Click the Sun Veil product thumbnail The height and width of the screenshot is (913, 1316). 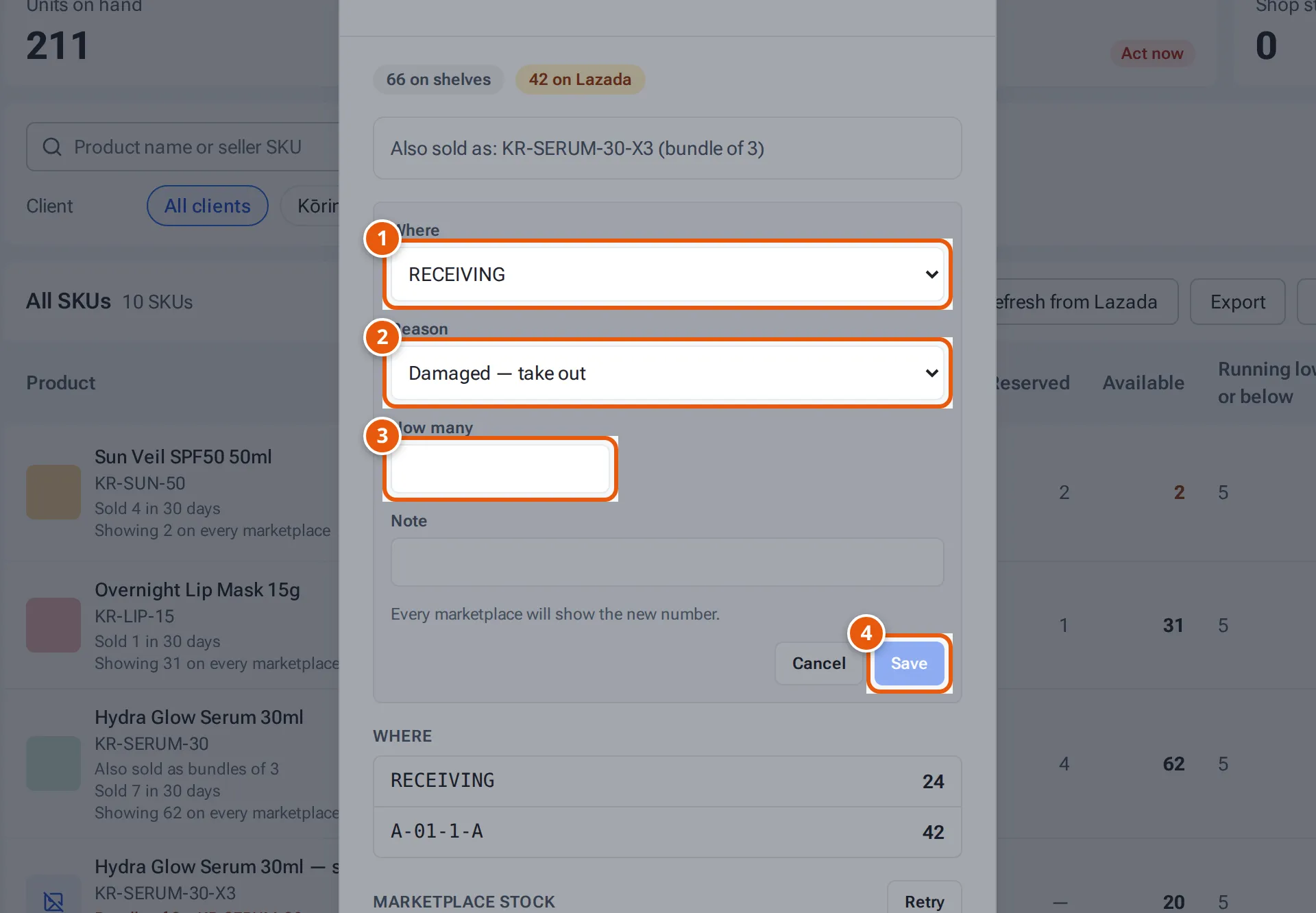53,492
